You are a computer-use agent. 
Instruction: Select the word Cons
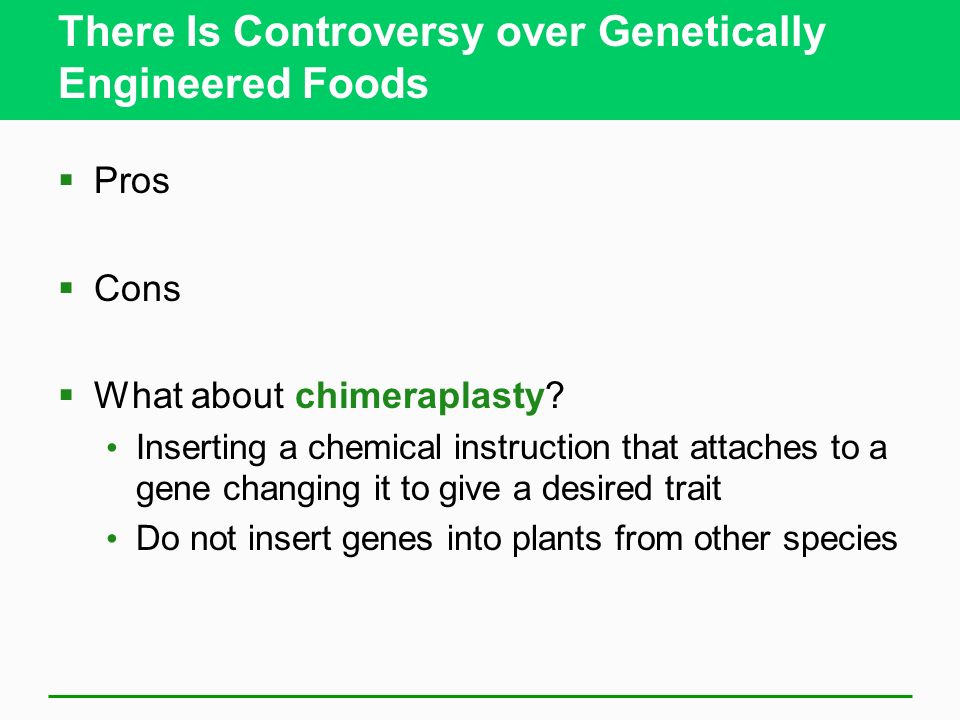click(137, 288)
